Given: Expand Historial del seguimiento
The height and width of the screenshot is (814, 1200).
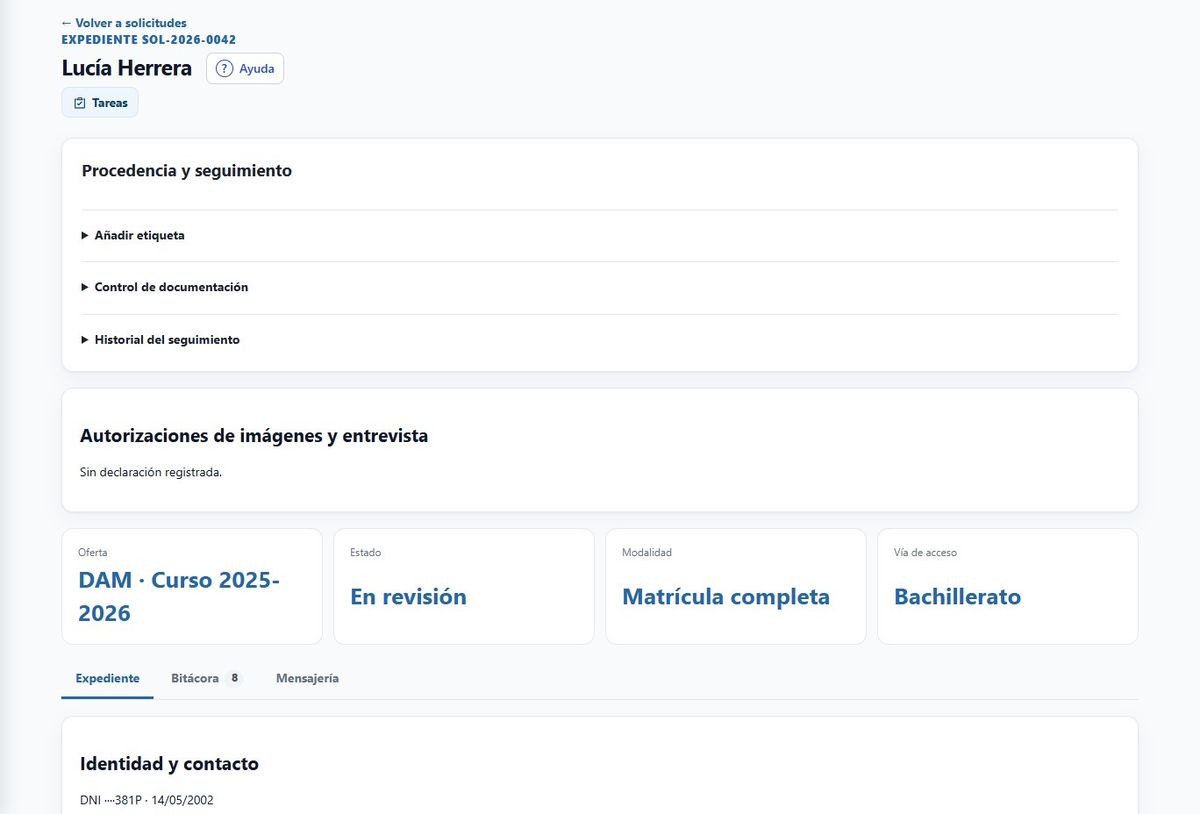Looking at the screenshot, I should click(x=600, y=340).
